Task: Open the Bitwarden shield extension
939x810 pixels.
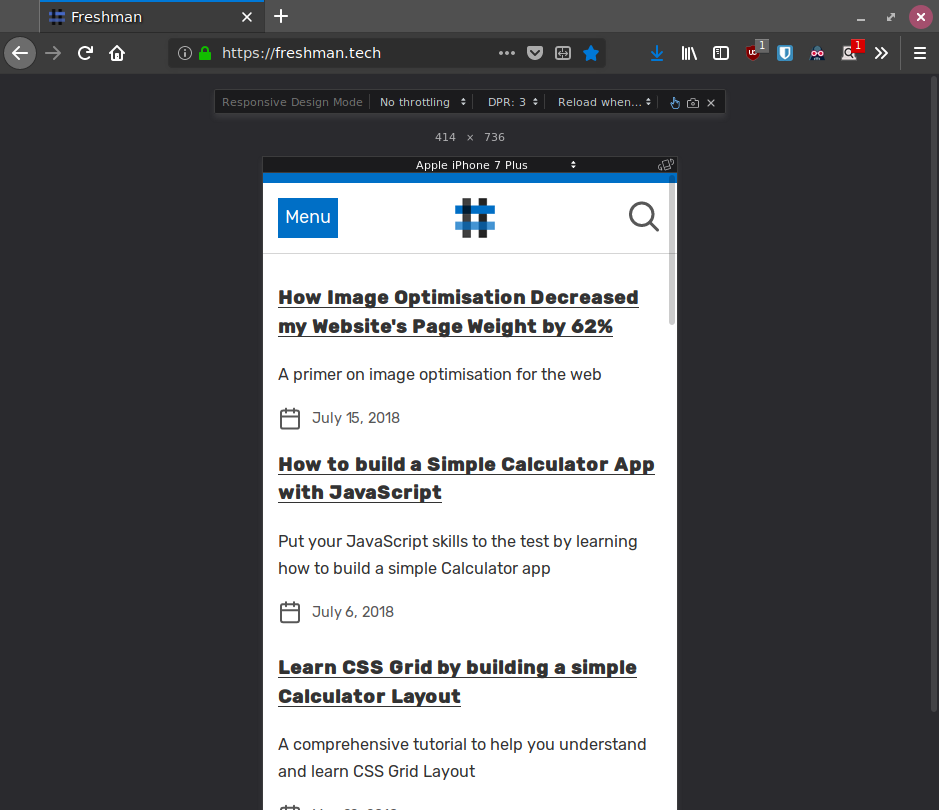Action: click(785, 53)
